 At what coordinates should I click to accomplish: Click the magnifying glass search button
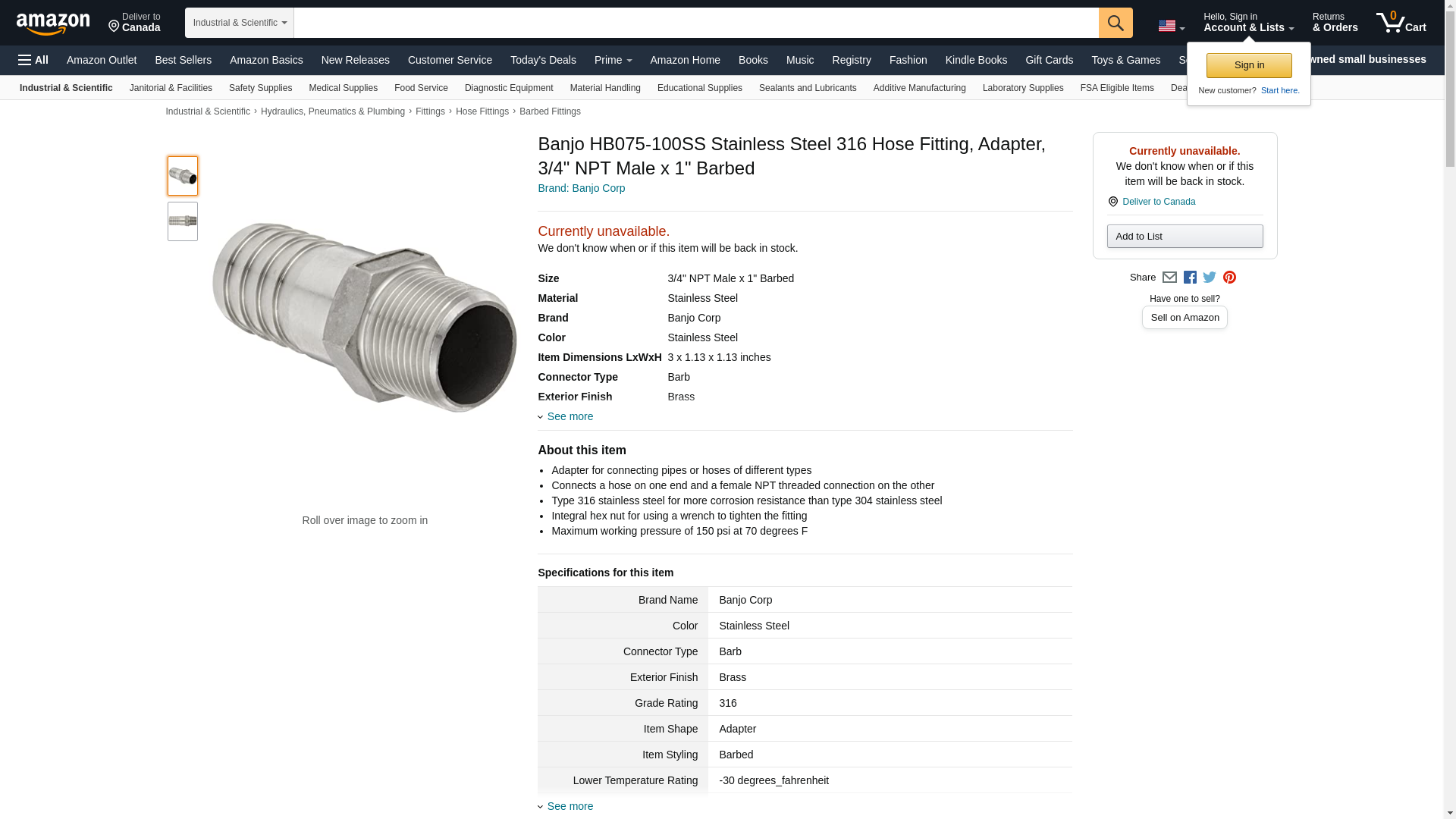click(1115, 23)
